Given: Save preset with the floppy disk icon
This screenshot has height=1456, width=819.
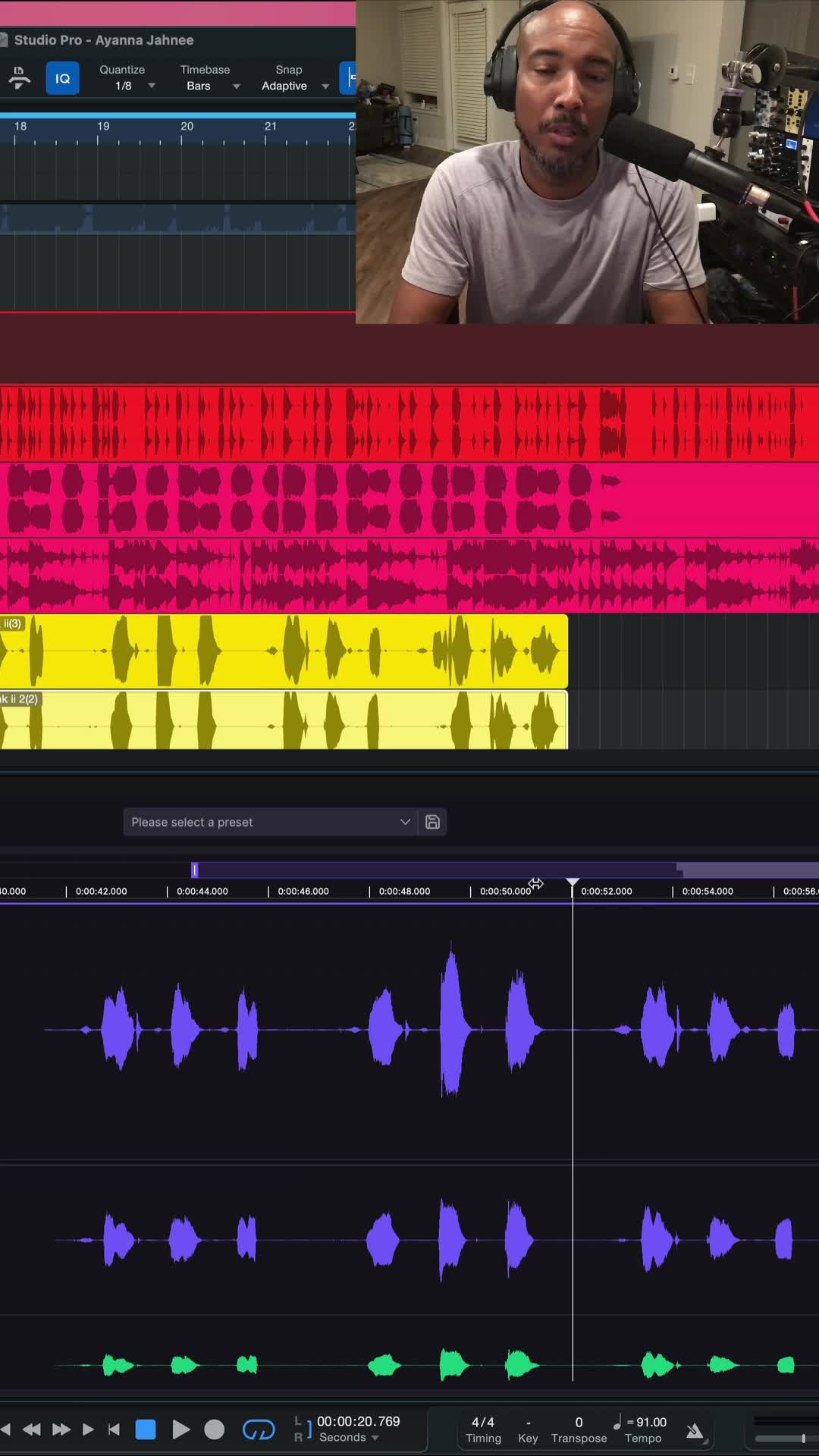Looking at the screenshot, I should point(433,822).
